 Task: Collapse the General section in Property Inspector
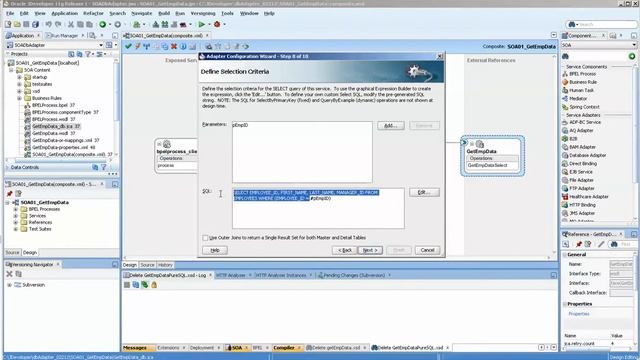[565, 255]
